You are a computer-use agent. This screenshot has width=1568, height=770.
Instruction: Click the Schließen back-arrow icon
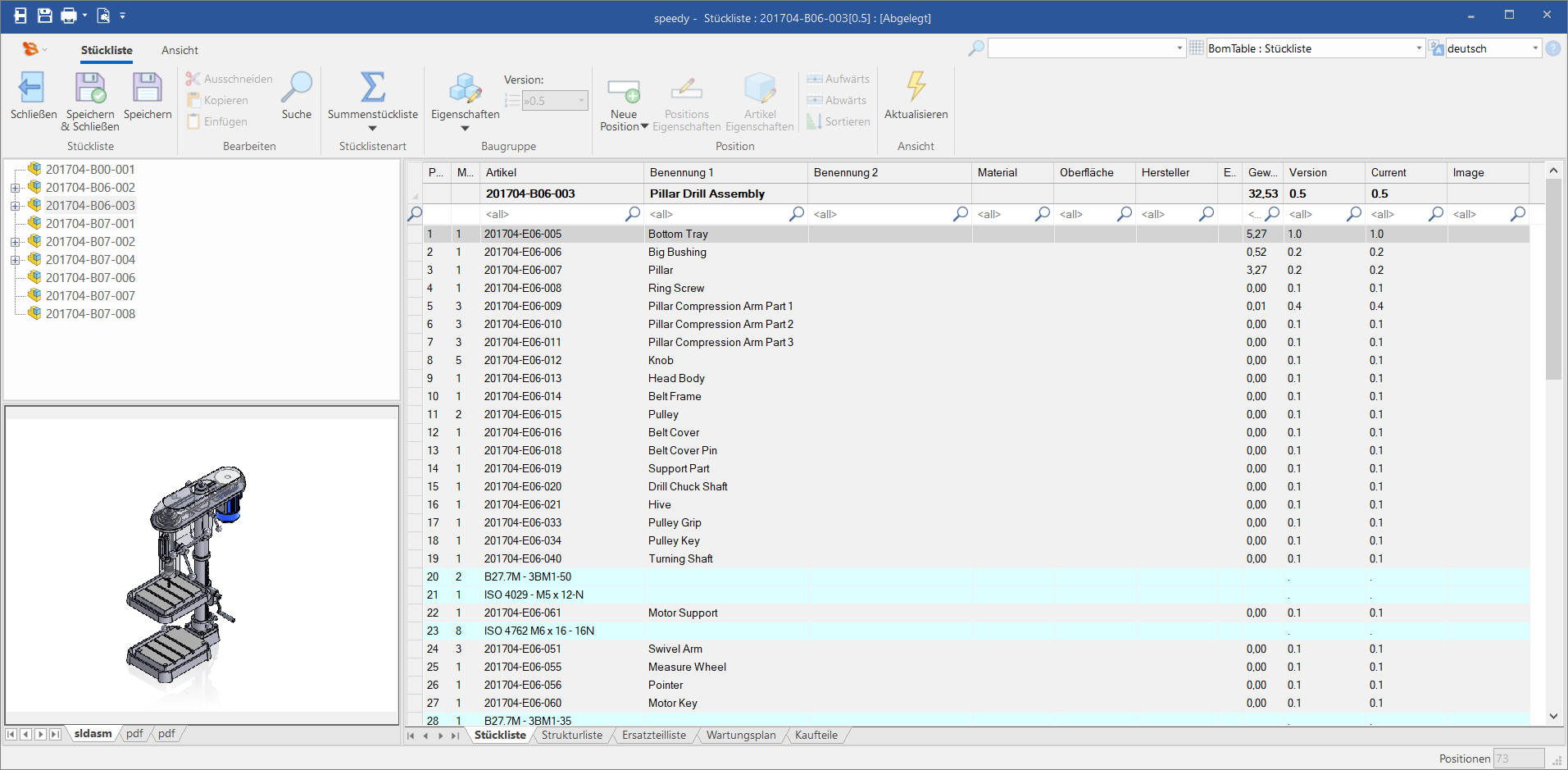click(x=32, y=88)
